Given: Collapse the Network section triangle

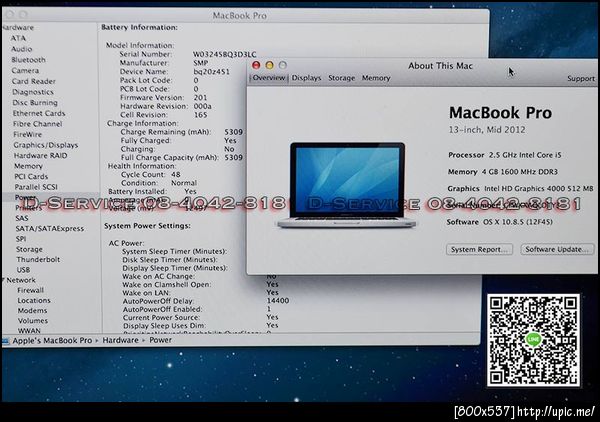Looking at the screenshot, I should (x=3, y=280).
